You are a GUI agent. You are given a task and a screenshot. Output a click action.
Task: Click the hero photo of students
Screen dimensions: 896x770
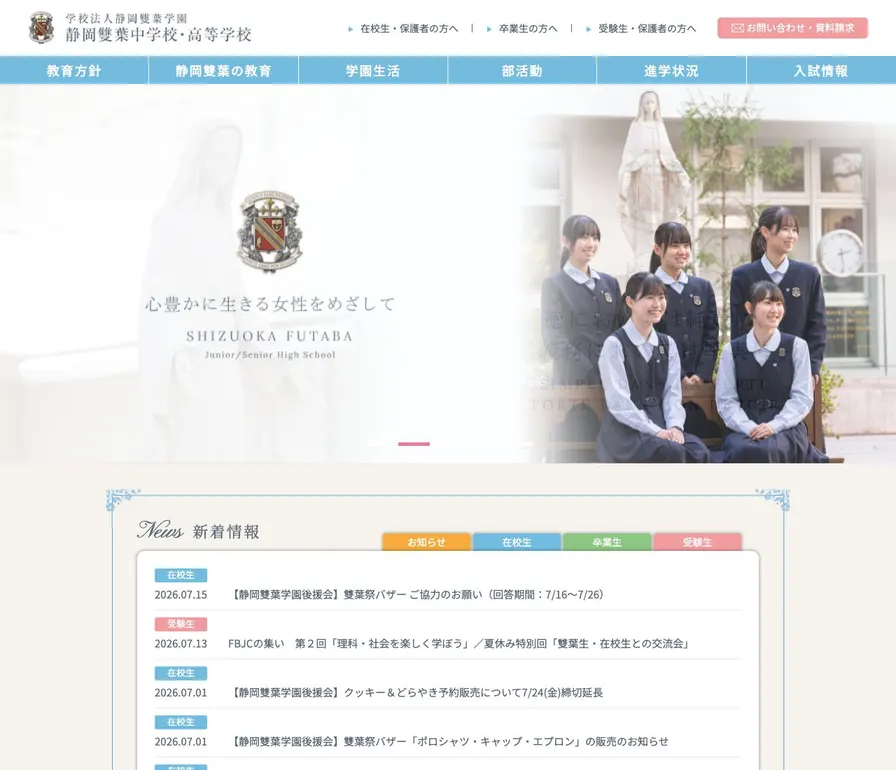709,274
